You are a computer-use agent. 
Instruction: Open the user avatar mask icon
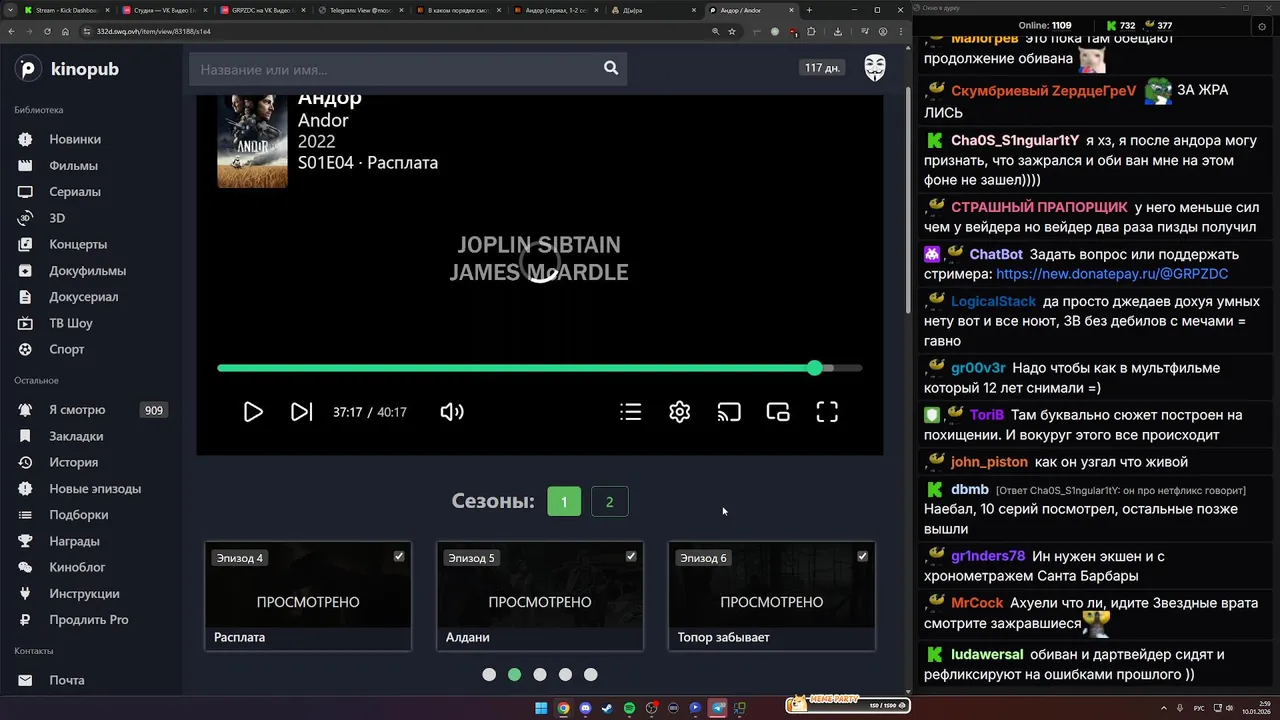coord(875,68)
